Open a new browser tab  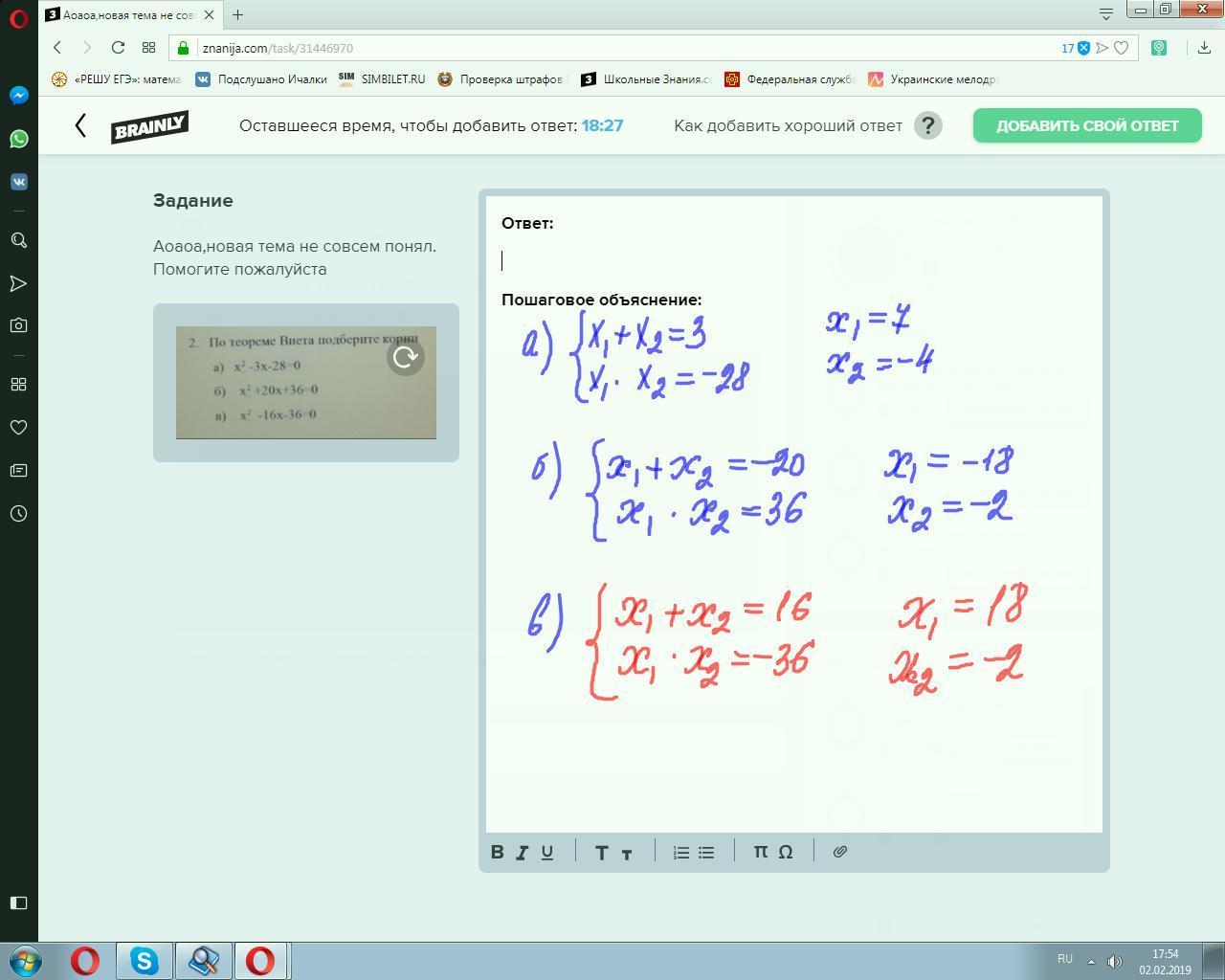(x=237, y=14)
